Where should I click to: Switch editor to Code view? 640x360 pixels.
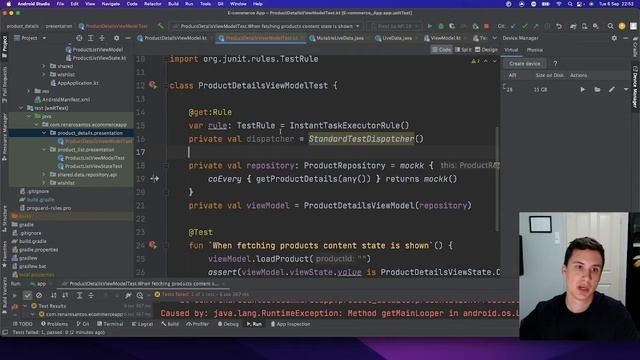tap(441, 50)
